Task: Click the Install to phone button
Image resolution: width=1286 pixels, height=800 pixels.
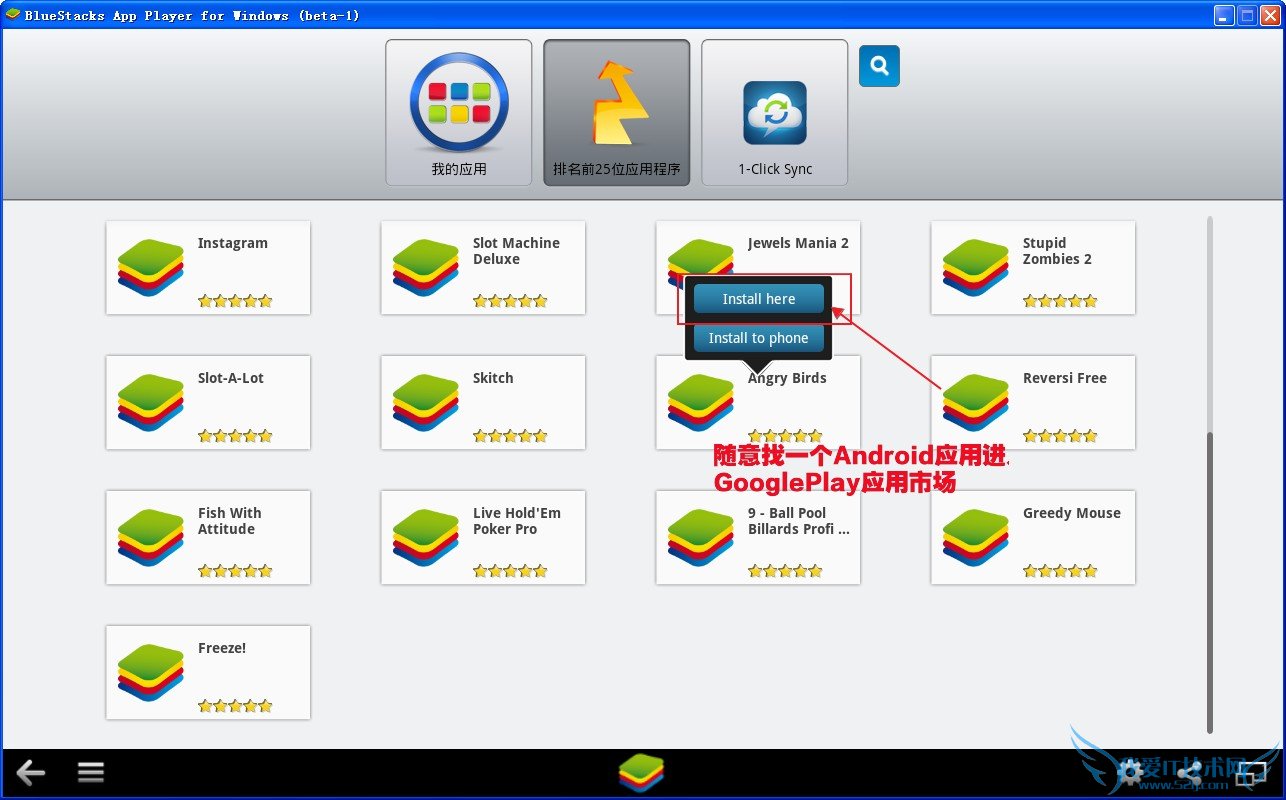Action: (759, 338)
